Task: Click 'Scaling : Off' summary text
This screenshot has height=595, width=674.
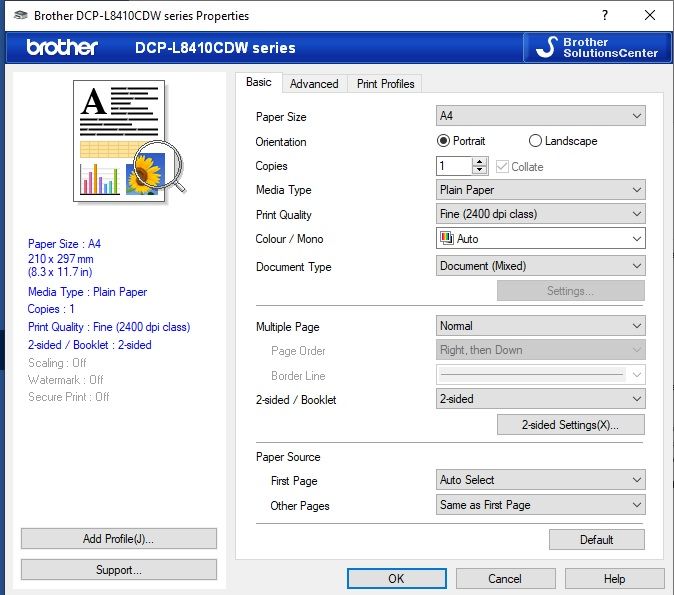Action: 57,363
